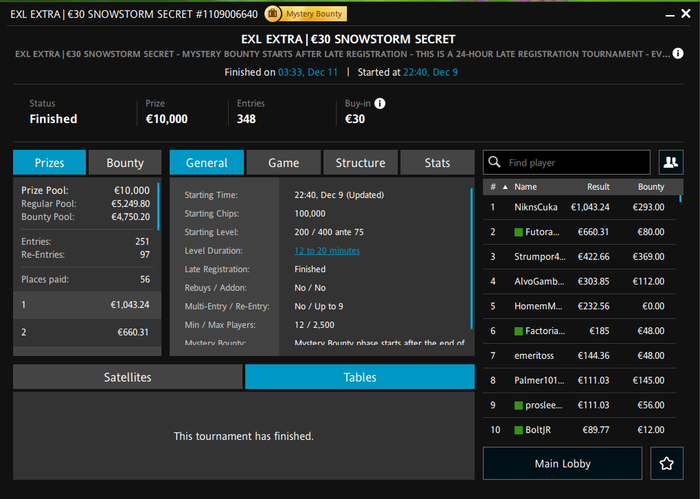
Task: Click Regular Pool value €5,249.80
Action: [130, 204]
